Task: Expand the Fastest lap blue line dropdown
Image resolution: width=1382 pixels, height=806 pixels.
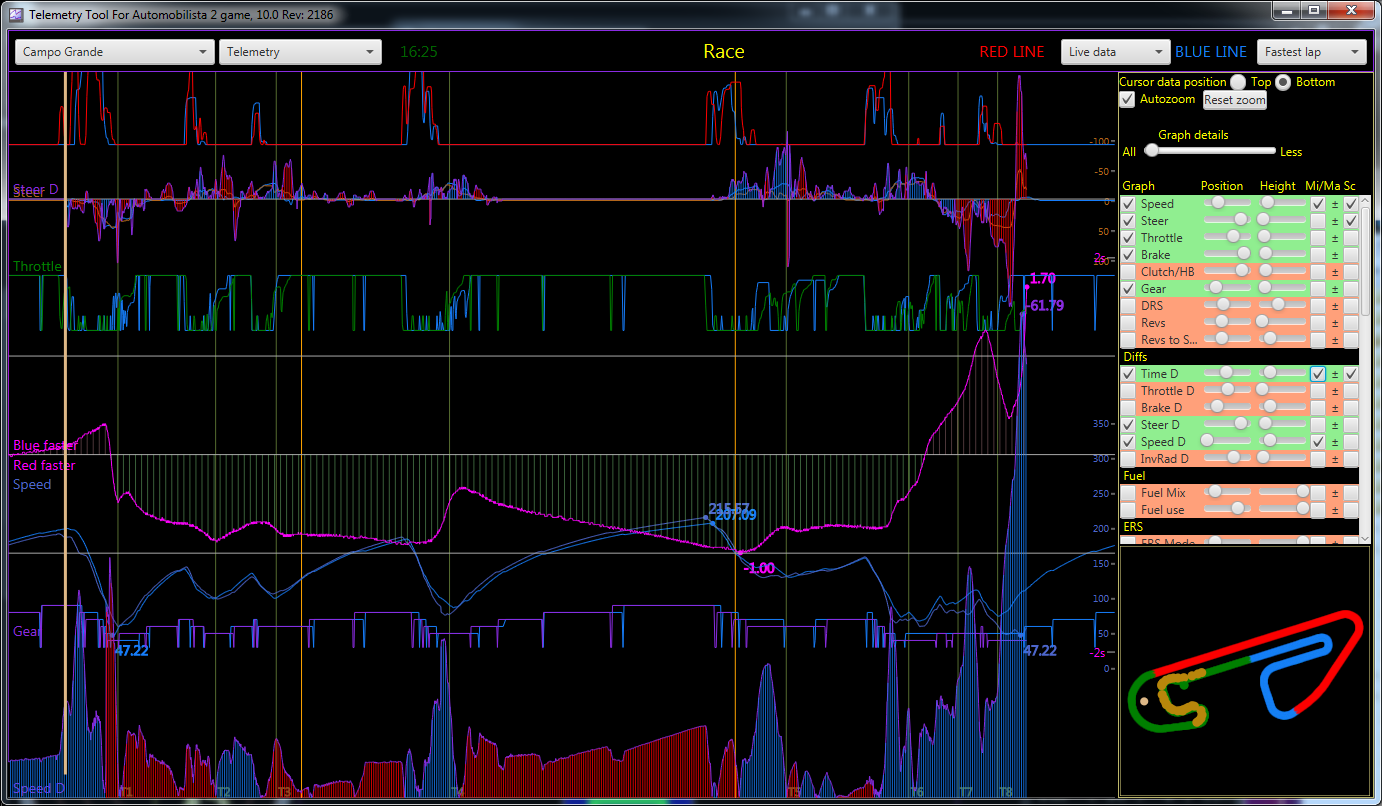Action: click(1311, 52)
